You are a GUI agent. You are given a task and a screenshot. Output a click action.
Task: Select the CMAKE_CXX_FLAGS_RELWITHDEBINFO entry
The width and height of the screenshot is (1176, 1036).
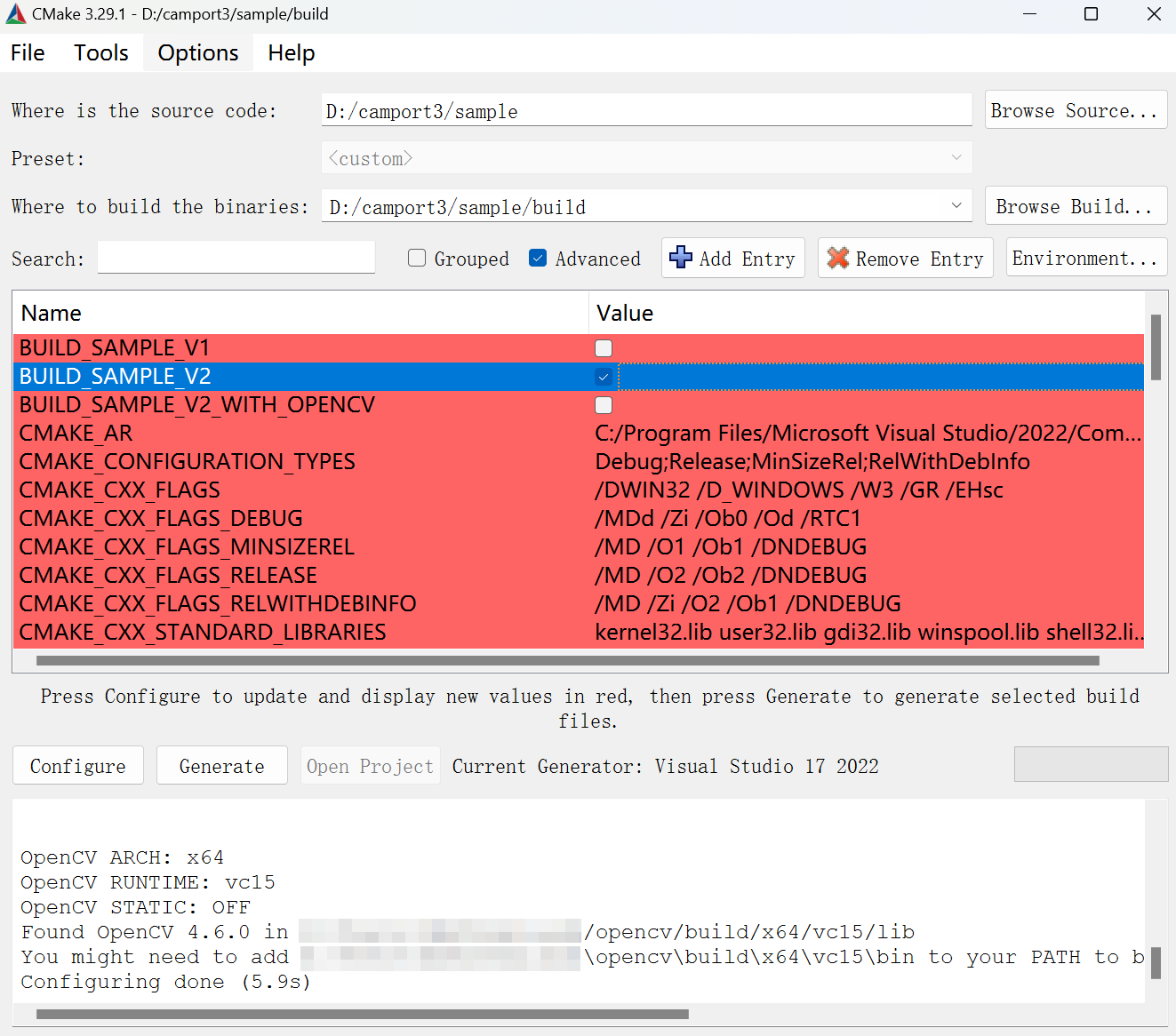[218, 604]
